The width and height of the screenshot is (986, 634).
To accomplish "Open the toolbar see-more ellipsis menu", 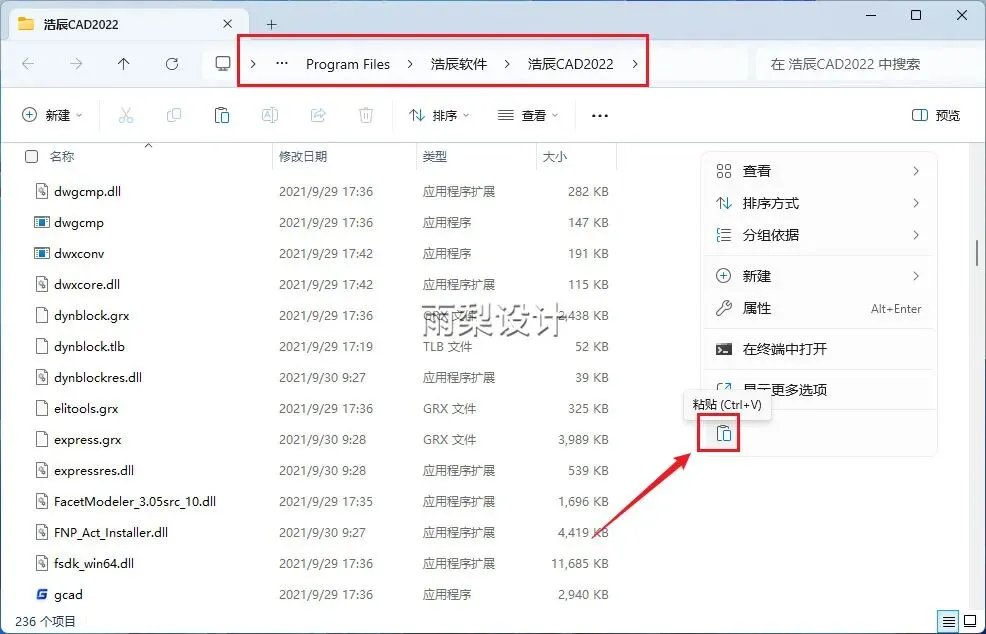I will click(x=600, y=116).
